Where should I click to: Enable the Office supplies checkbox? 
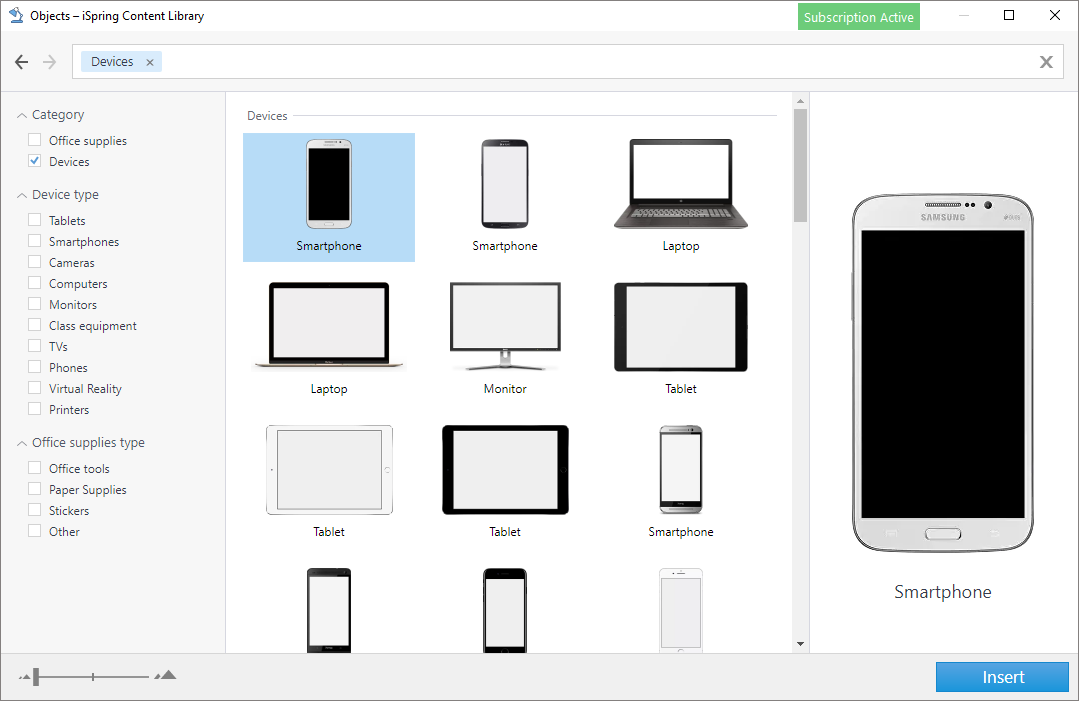click(35, 140)
